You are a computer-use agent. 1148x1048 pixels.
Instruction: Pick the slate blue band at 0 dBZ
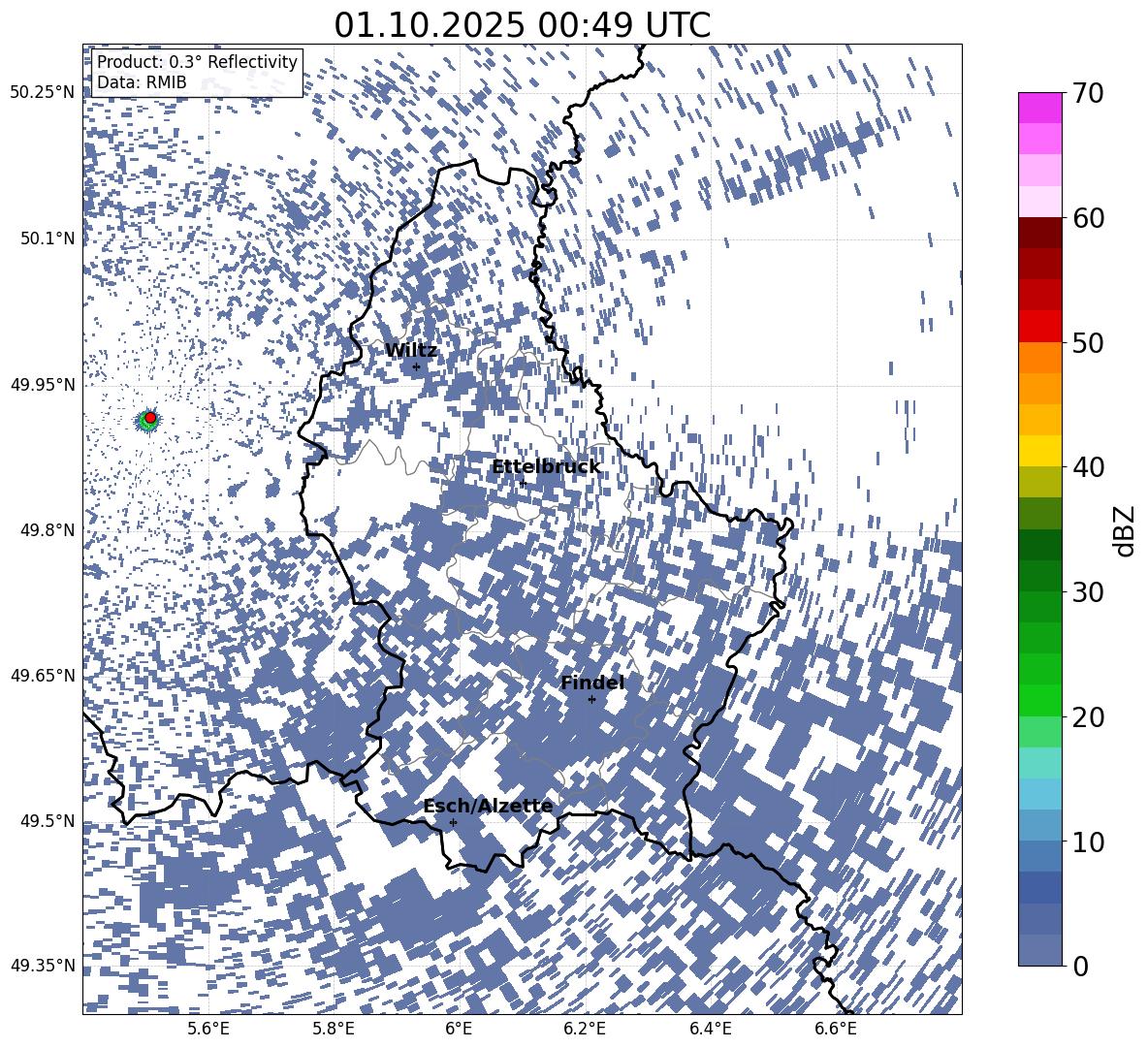point(1039,950)
